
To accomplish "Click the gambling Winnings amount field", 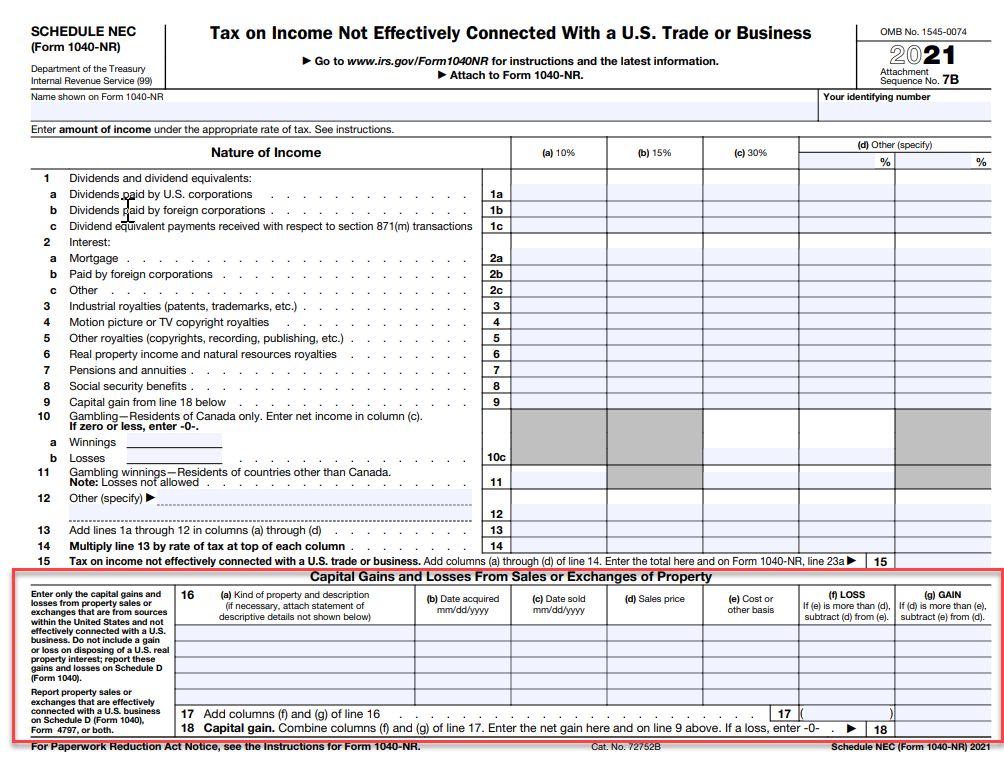I will pyautogui.click(x=174, y=441).
